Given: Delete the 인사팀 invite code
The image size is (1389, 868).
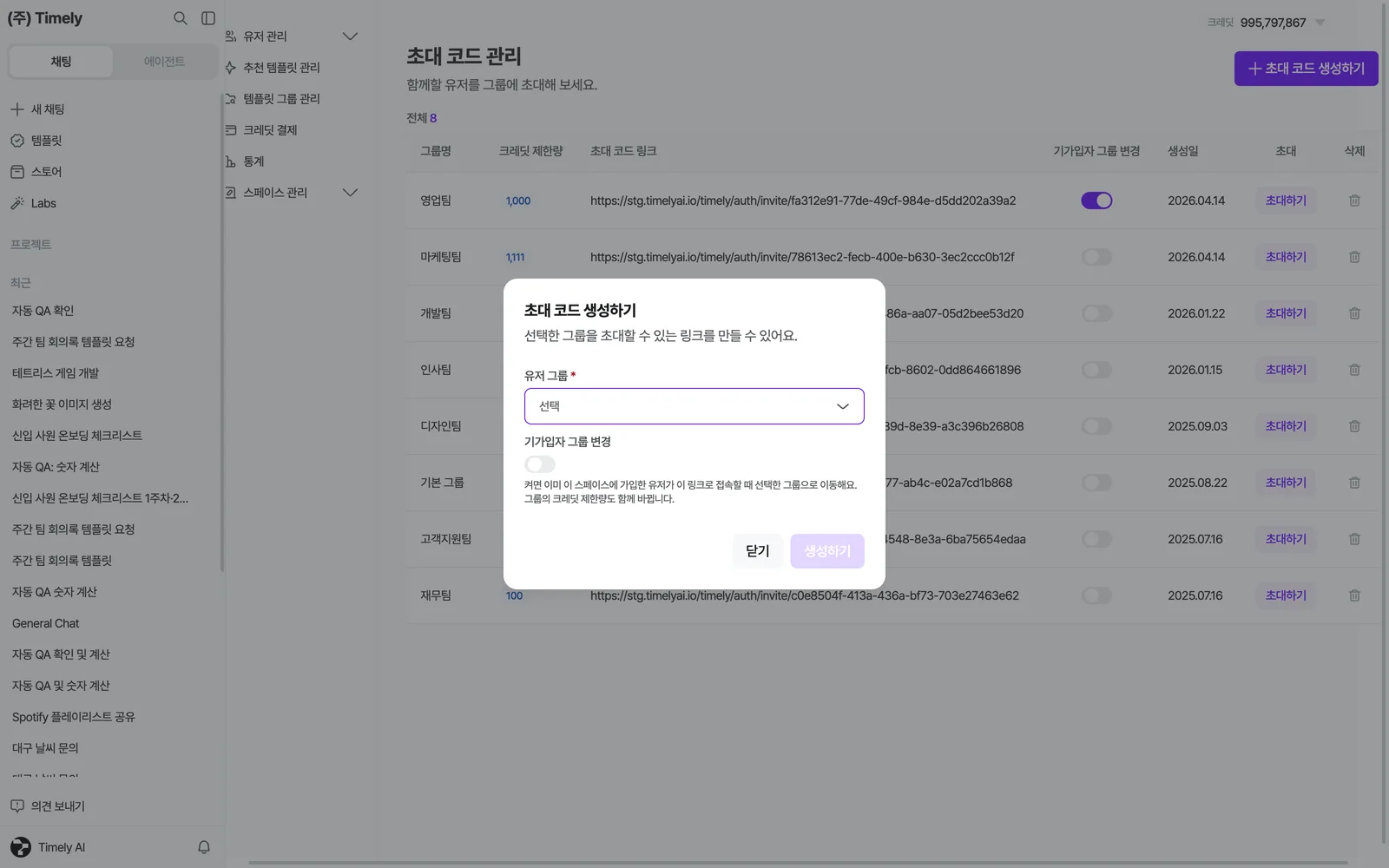Looking at the screenshot, I should (1354, 370).
